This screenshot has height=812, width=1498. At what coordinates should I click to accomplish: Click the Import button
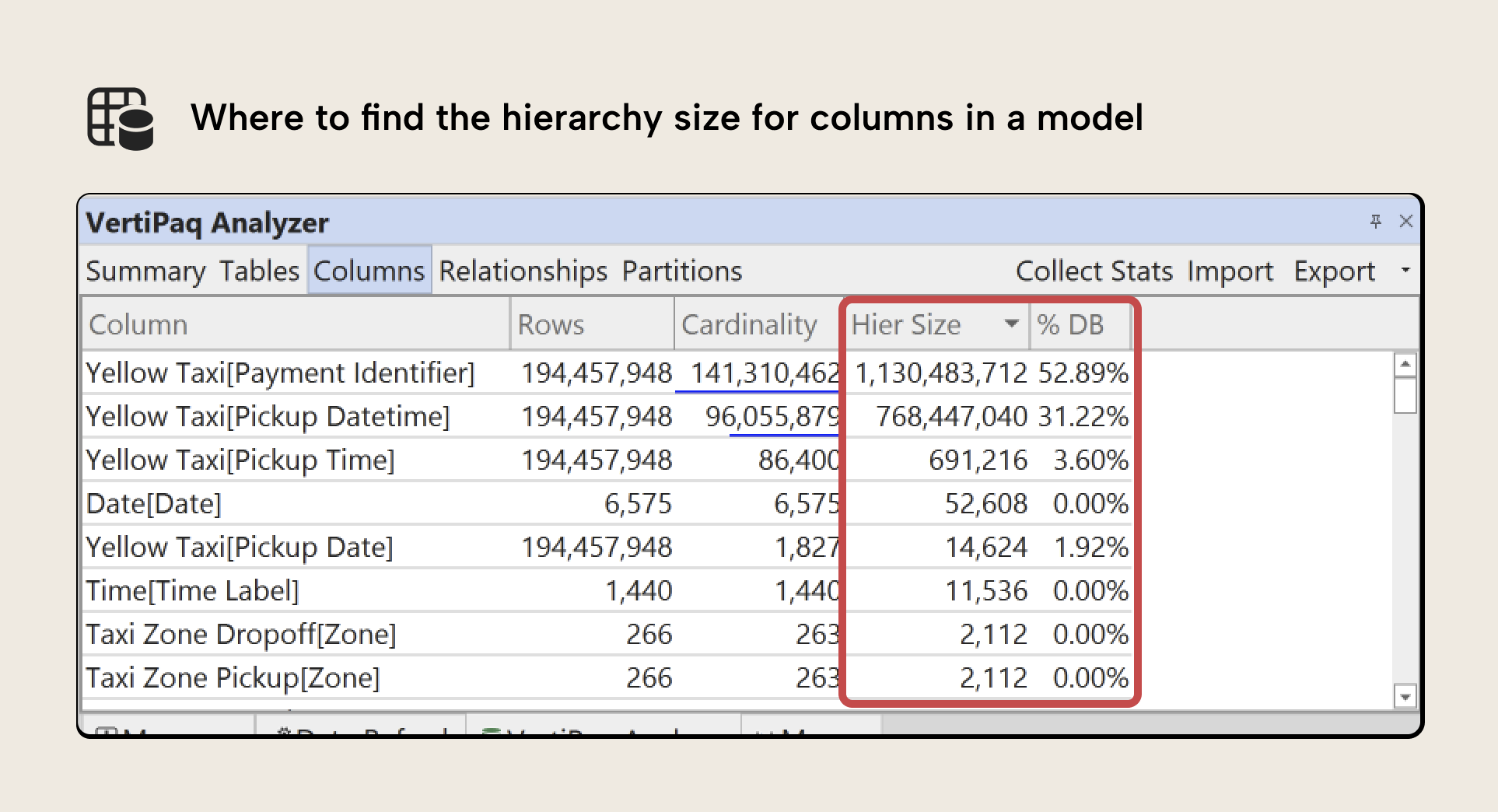[1230, 271]
